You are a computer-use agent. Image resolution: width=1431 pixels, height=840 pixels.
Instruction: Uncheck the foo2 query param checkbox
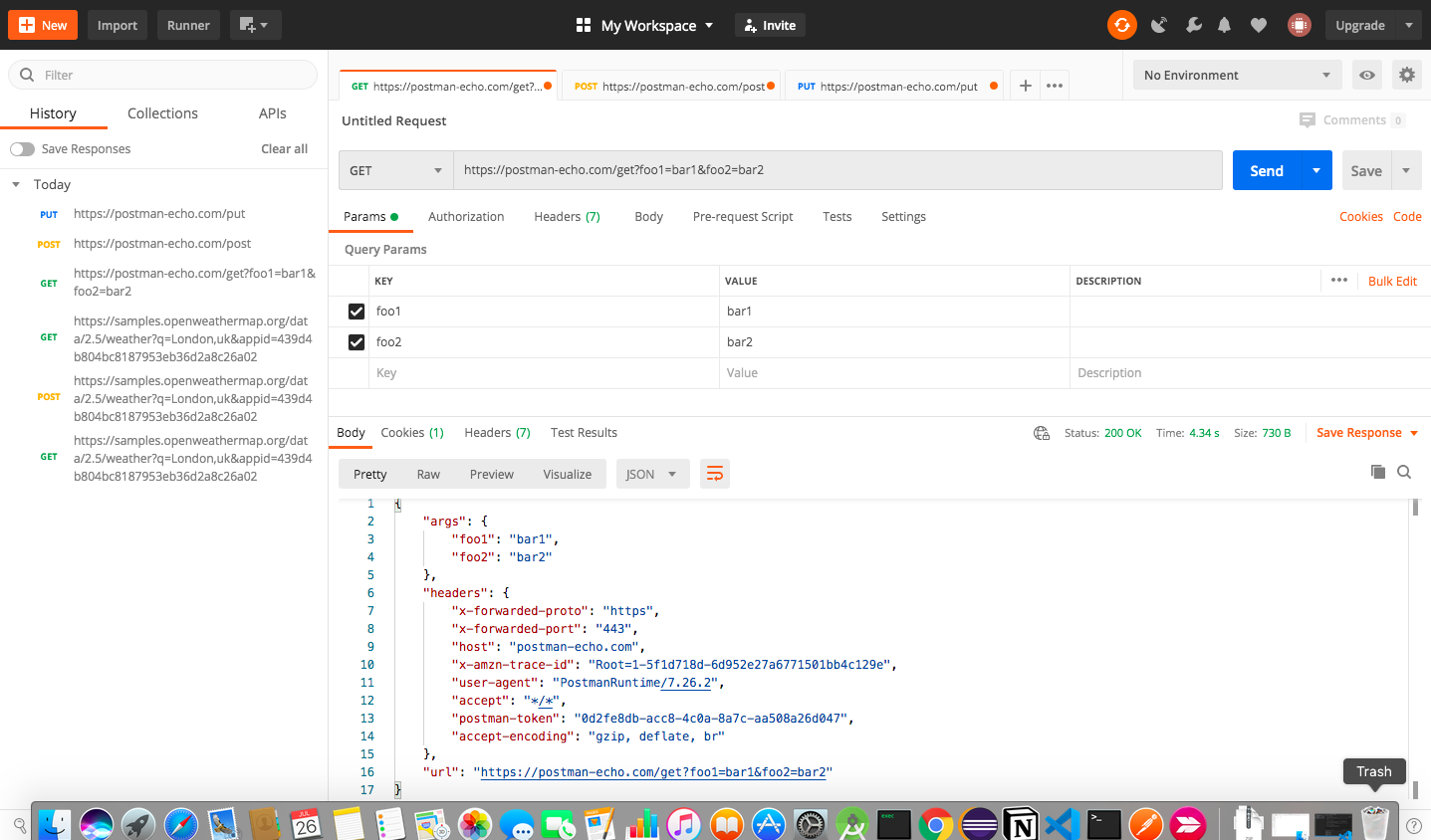357,342
